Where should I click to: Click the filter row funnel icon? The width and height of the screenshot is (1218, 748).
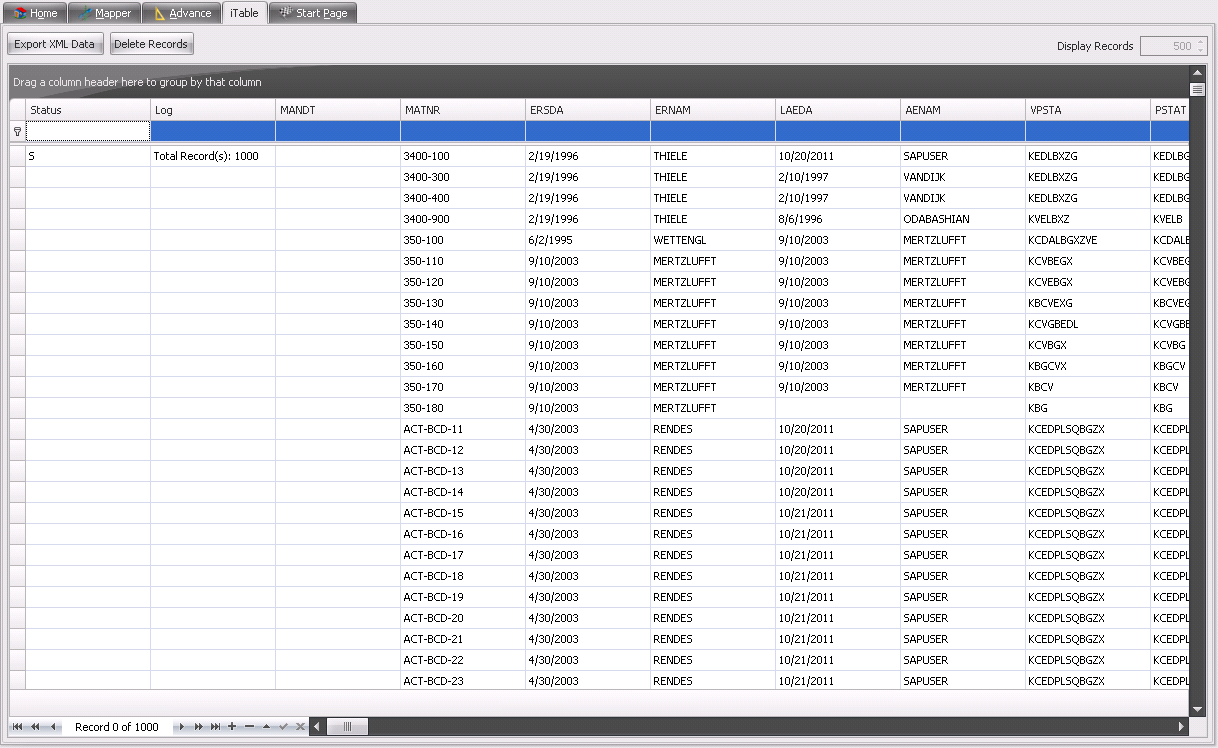(x=17, y=131)
